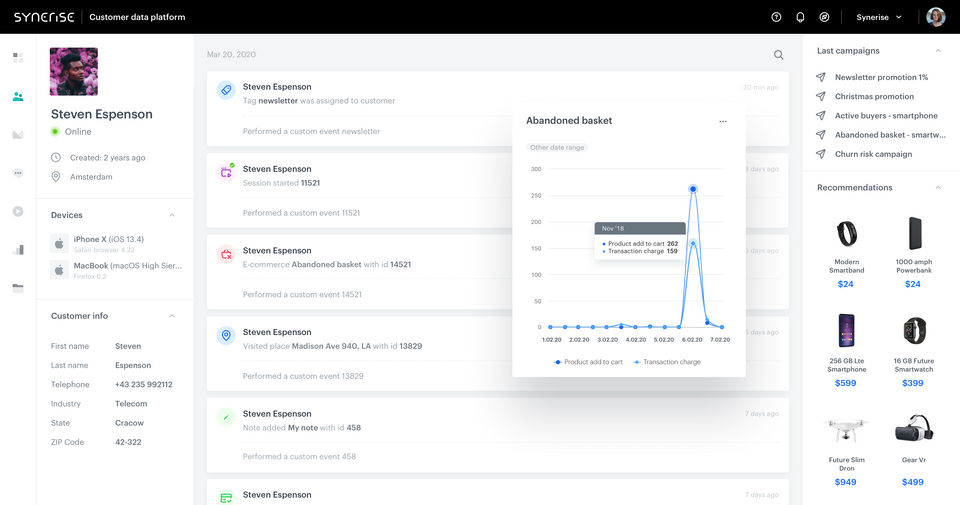Open the notifications bell icon

[x=800, y=17]
